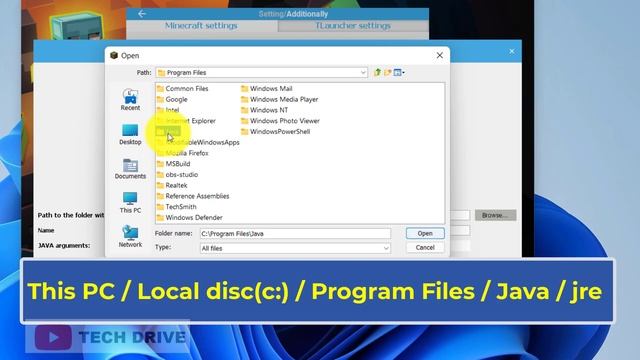Screen dimensions: 640x360
Task: Click back arrow in TLauncher settings
Action: coord(142,14)
